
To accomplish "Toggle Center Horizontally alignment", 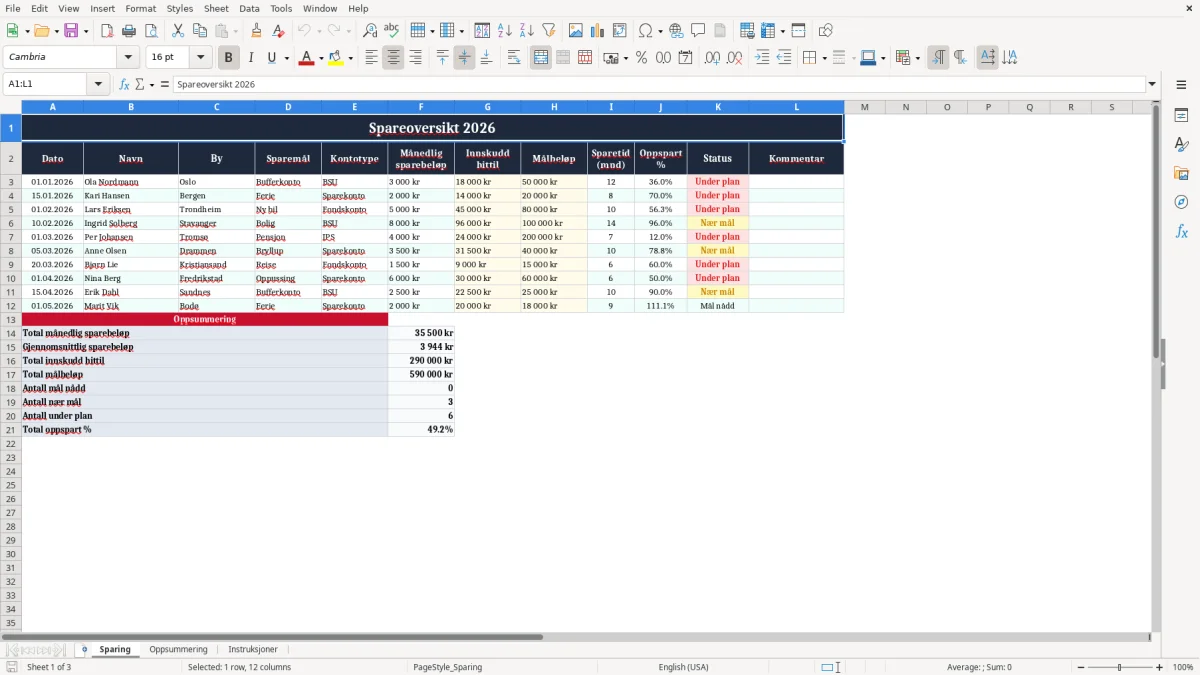I will [393, 58].
